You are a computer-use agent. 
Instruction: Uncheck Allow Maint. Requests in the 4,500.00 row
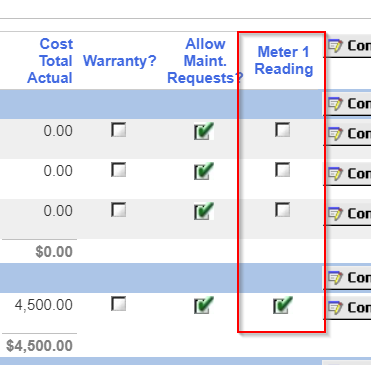point(204,305)
